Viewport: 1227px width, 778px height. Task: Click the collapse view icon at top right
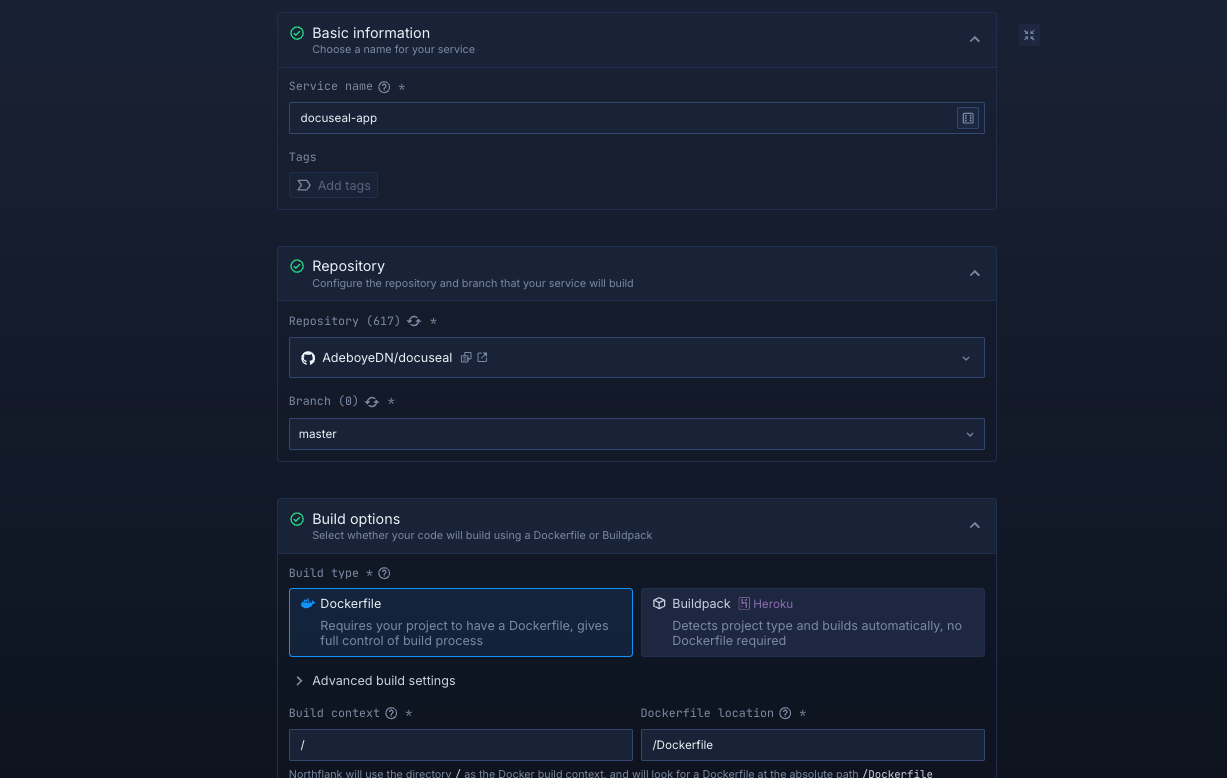pyautogui.click(x=1029, y=36)
